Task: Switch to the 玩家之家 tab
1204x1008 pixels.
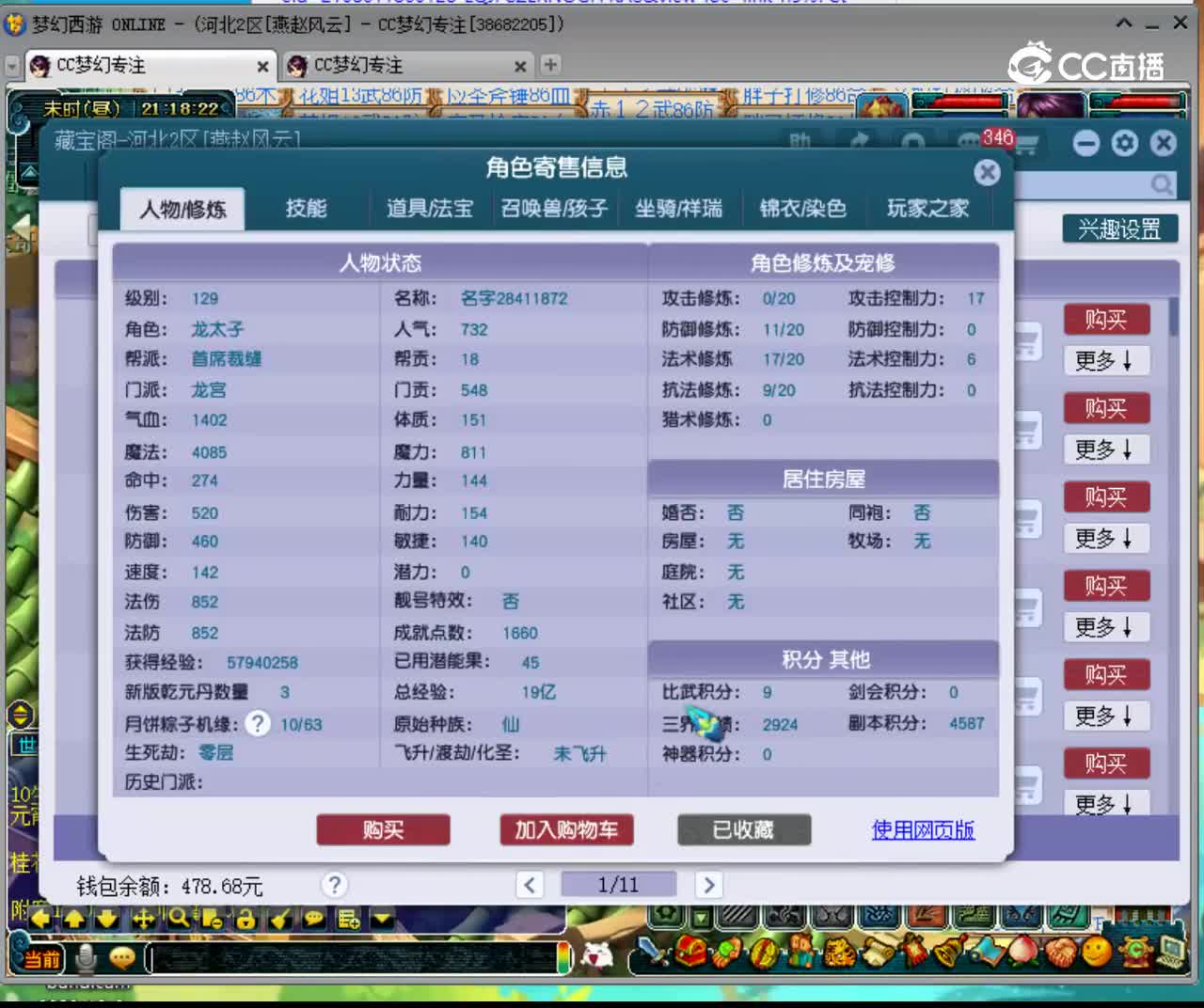Action: 927,208
